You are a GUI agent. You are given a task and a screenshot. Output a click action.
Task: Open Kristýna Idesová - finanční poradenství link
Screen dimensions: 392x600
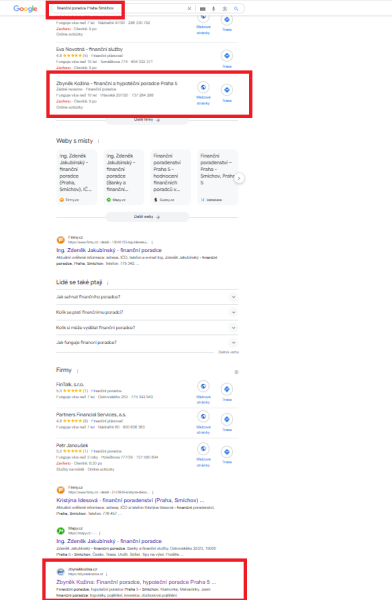coord(130,500)
